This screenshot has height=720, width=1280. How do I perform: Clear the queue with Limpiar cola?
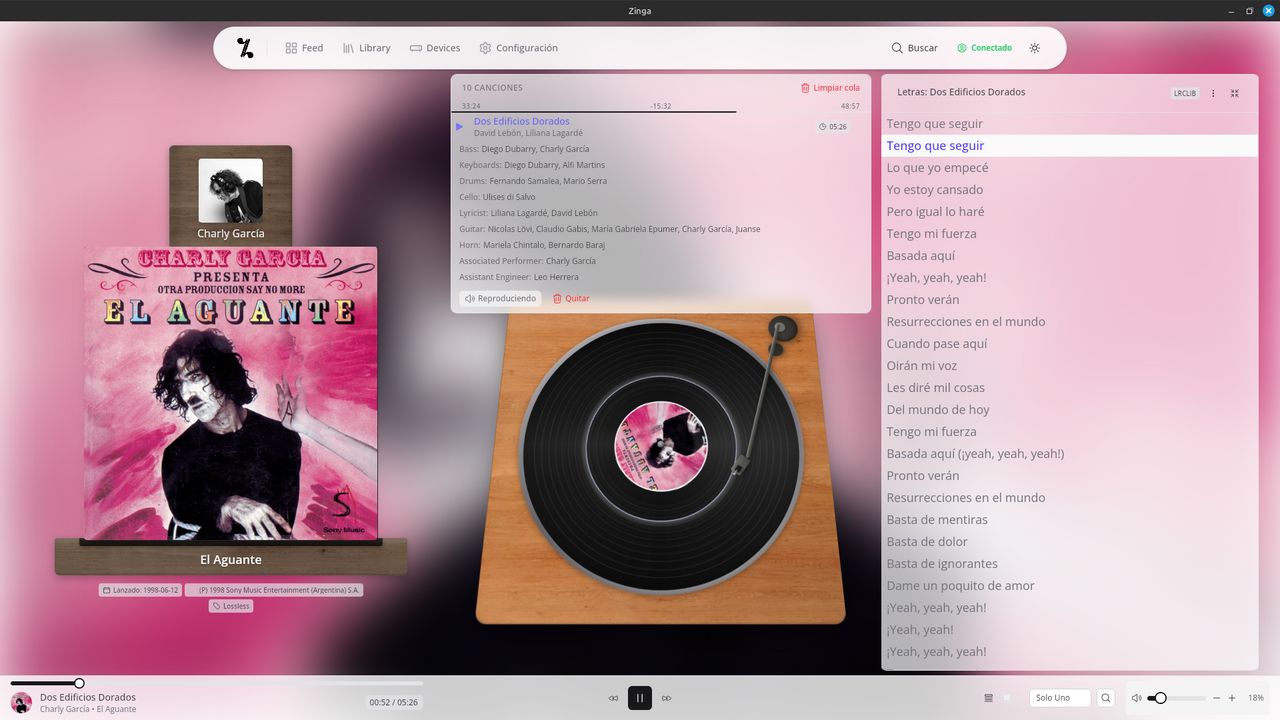coord(830,88)
